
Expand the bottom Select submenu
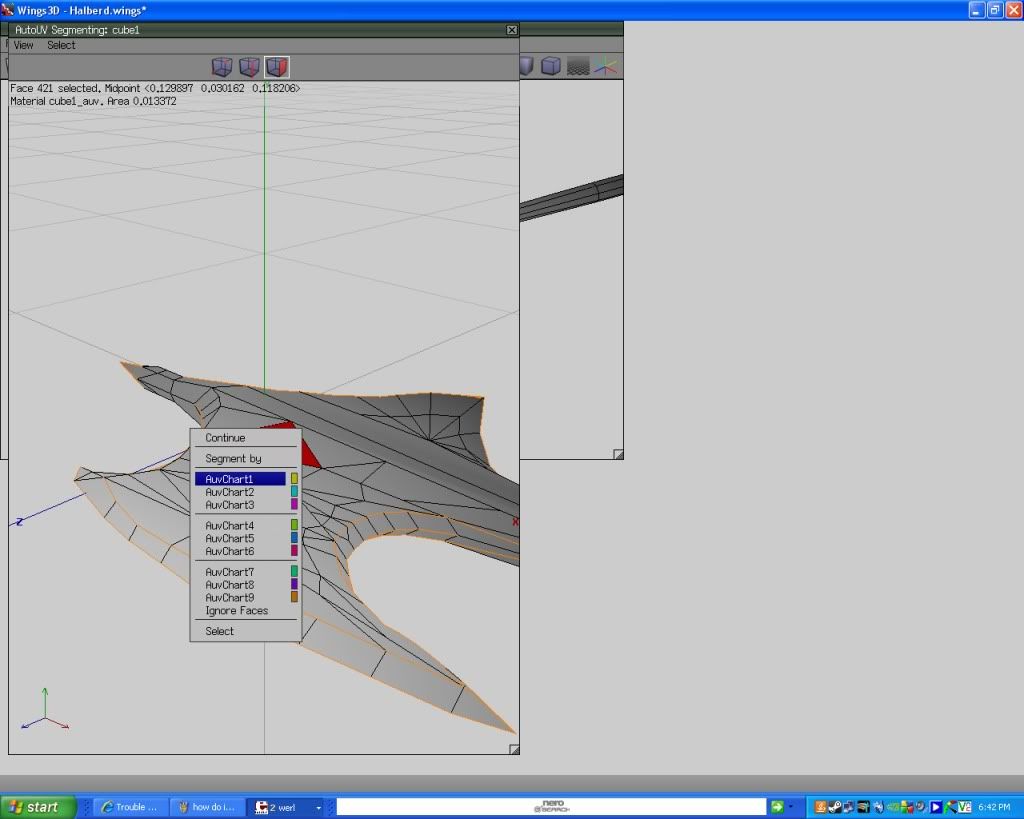(220, 631)
